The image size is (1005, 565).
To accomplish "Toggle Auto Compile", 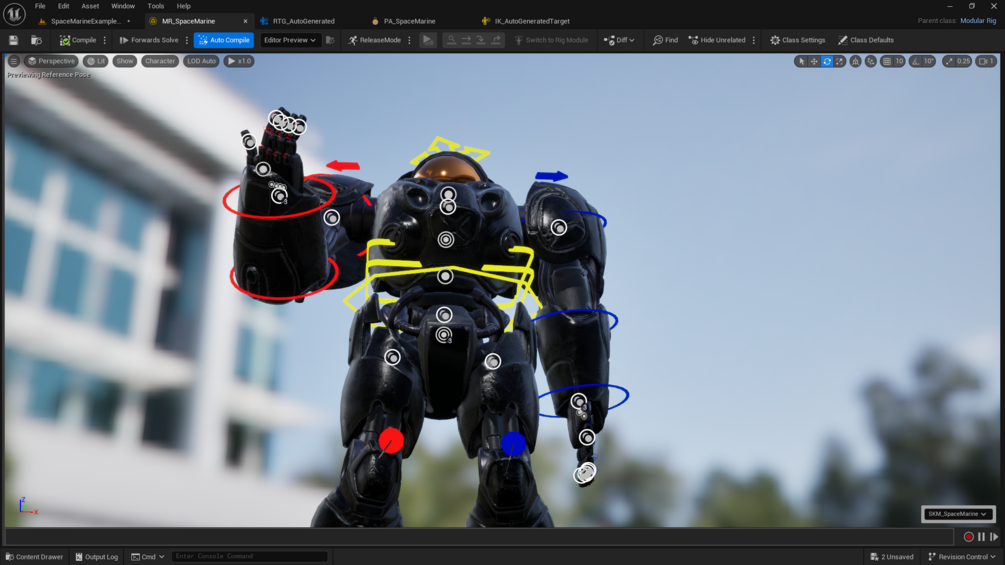I will click(x=224, y=40).
